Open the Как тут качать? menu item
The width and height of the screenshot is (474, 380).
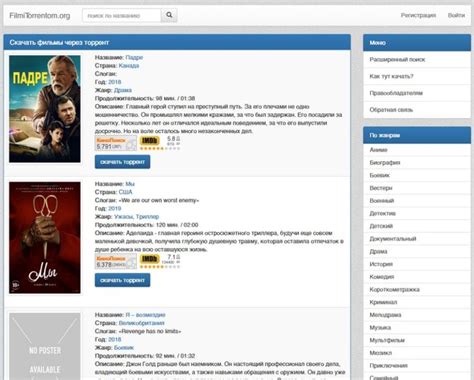pyautogui.click(x=417, y=76)
